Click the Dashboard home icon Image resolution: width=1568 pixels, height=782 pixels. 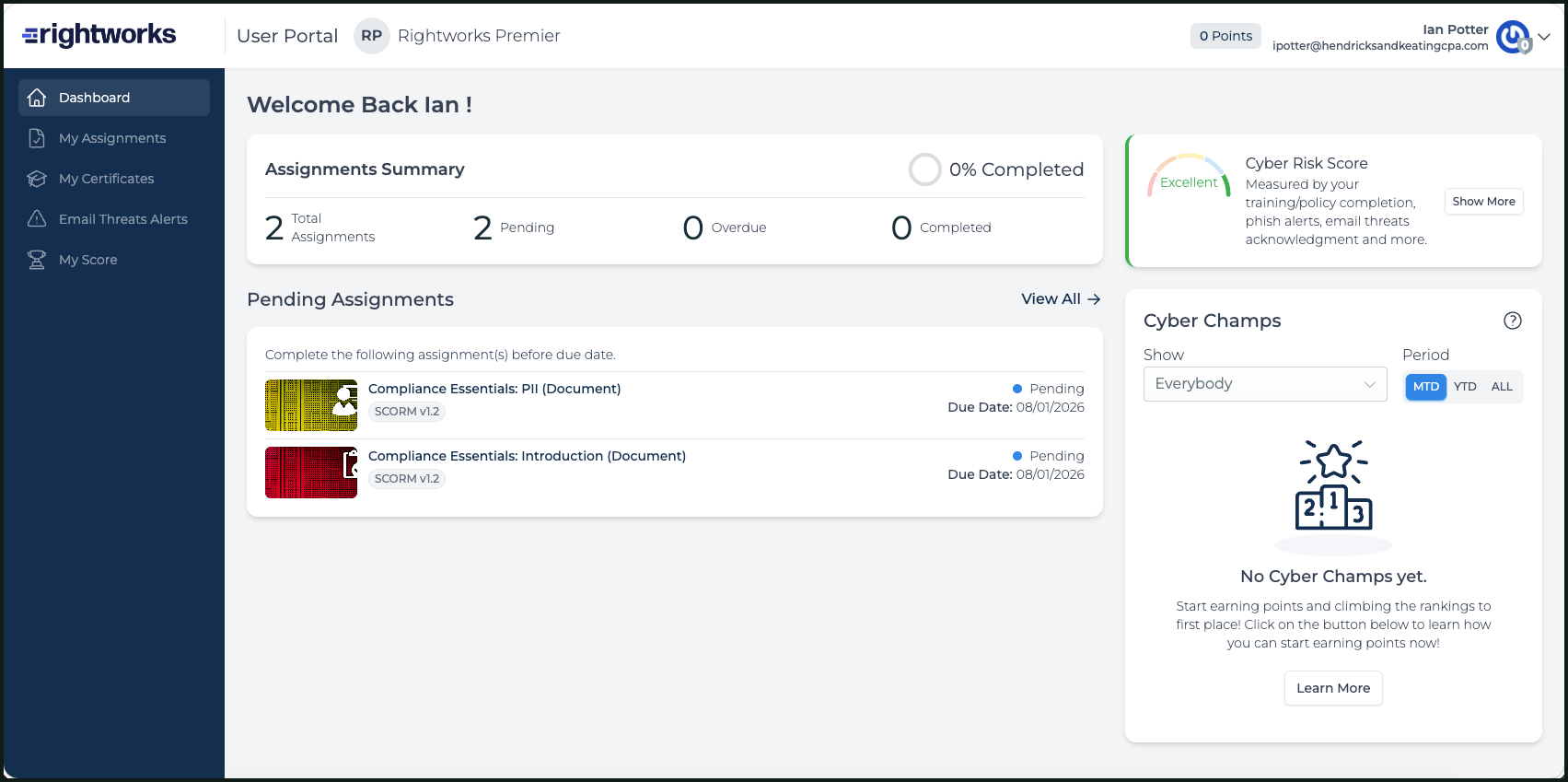point(37,98)
